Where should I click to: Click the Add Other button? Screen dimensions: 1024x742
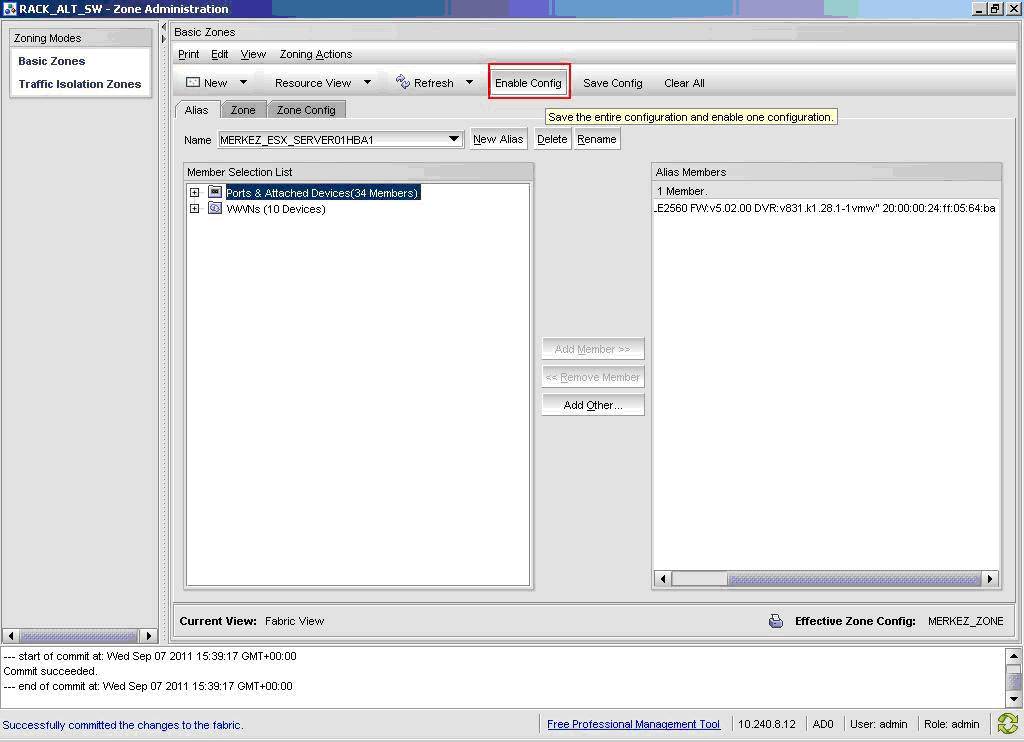coord(593,405)
